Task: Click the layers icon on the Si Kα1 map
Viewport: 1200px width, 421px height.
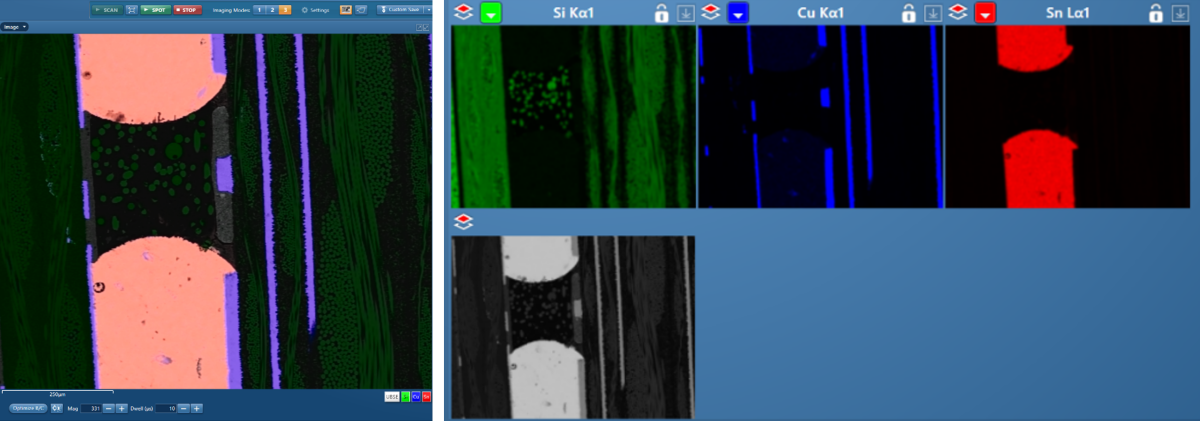Action: point(463,13)
